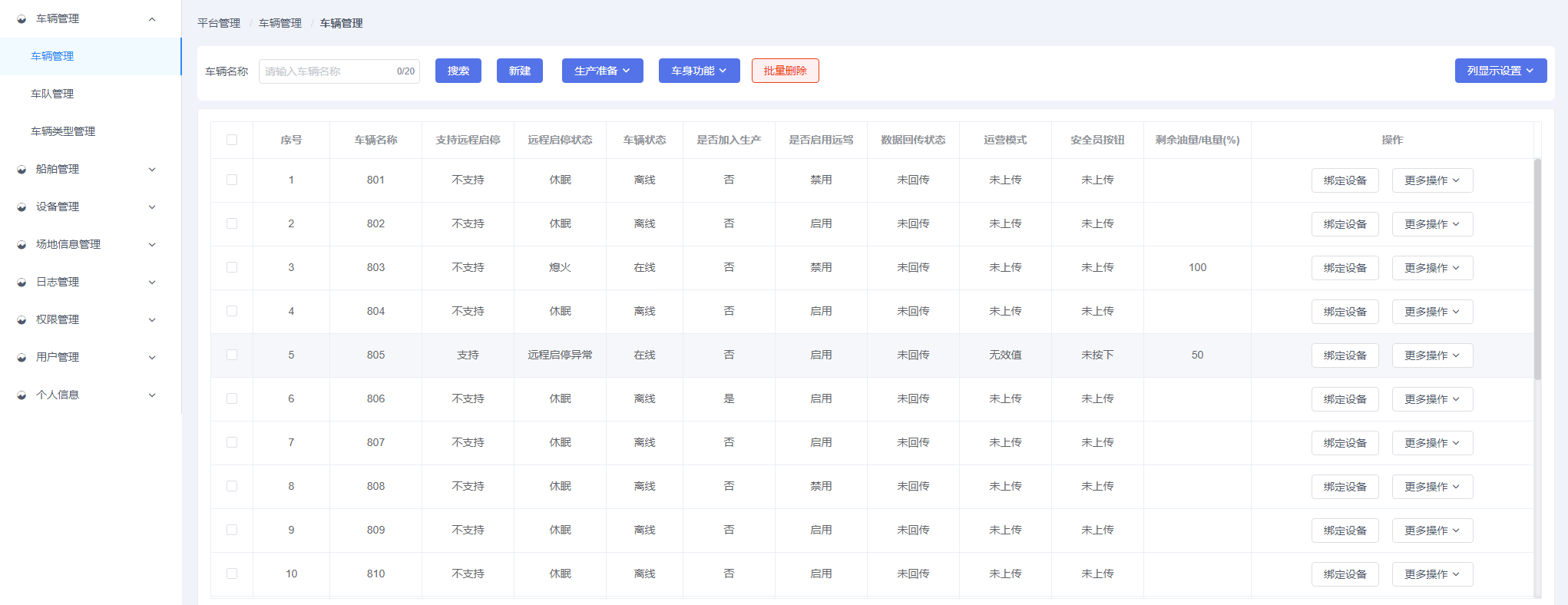This screenshot has width=1568, height=605.
Task: Go to 平台管理 in the breadcrumb
Action: click(x=219, y=23)
